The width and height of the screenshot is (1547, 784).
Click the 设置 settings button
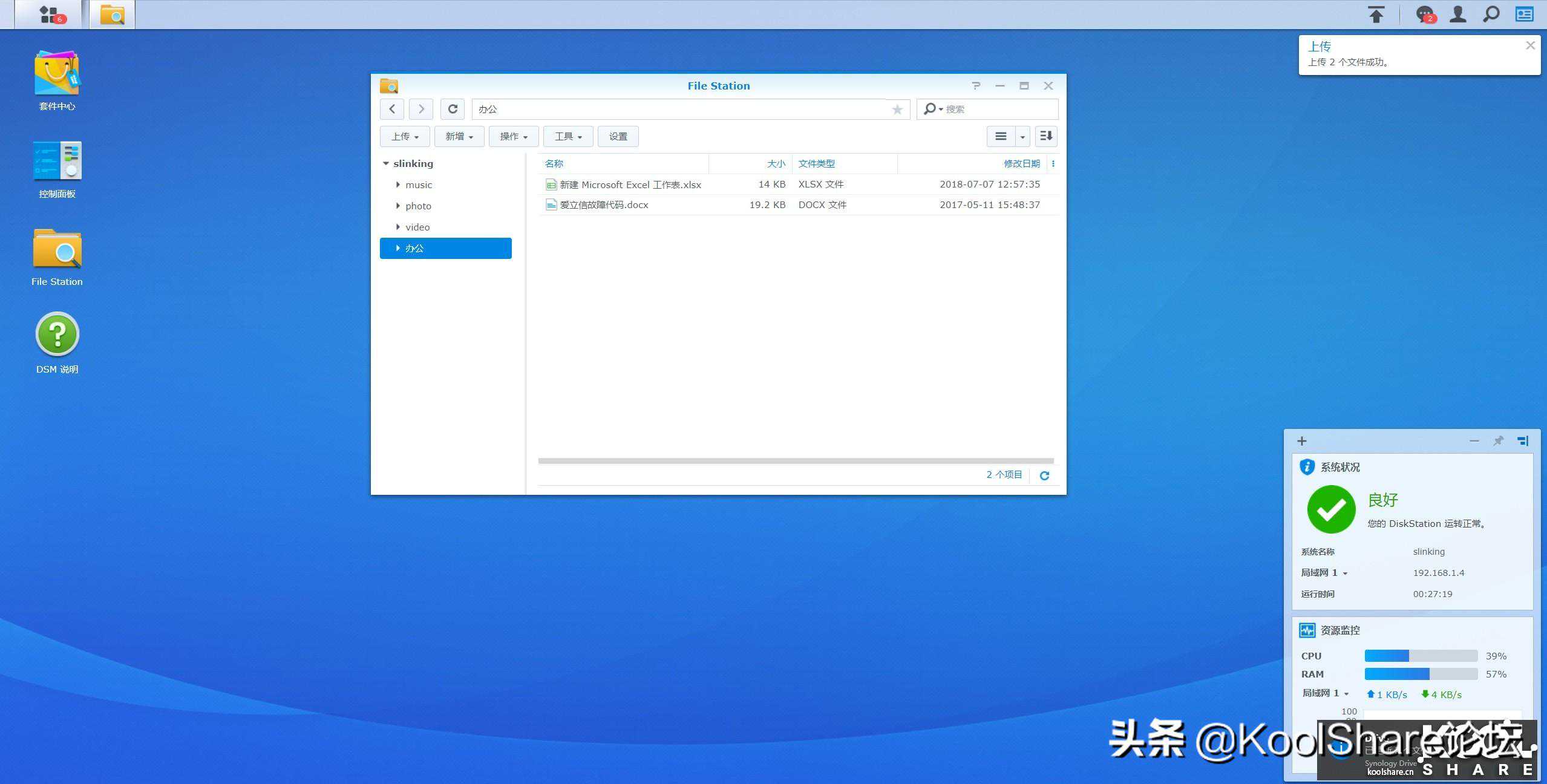tap(618, 137)
